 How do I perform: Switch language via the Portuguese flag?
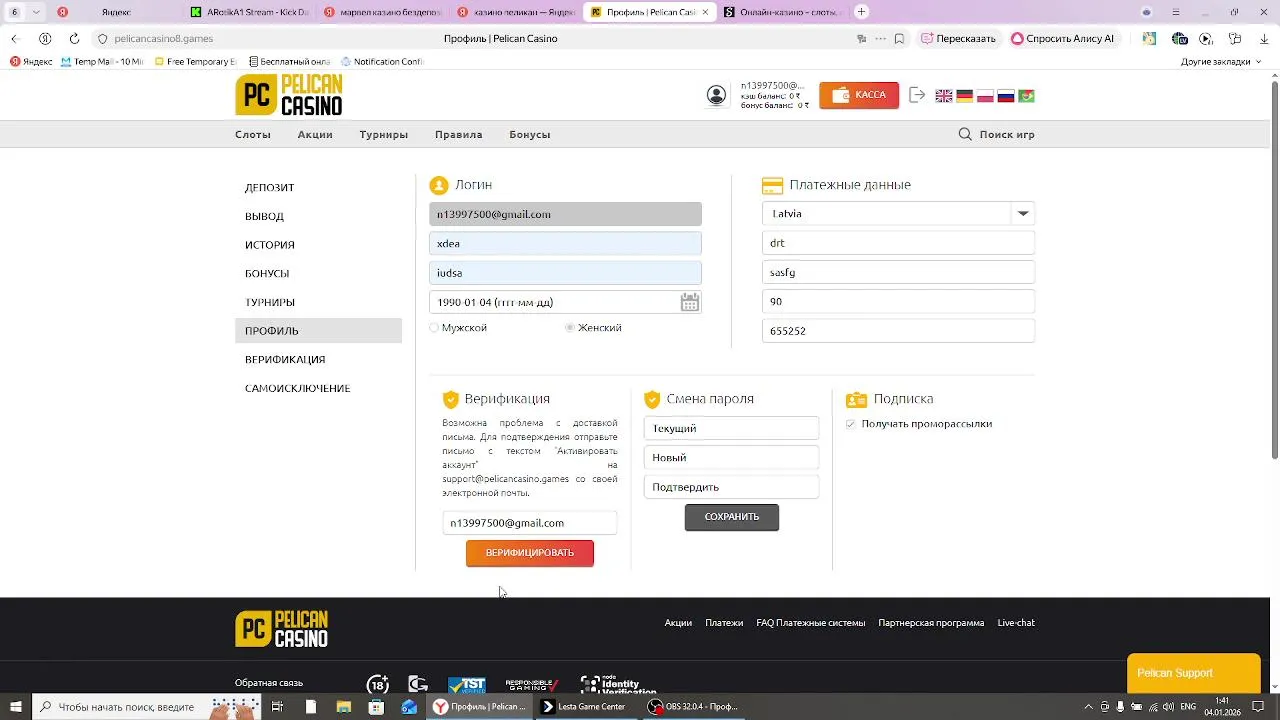click(x=1026, y=96)
